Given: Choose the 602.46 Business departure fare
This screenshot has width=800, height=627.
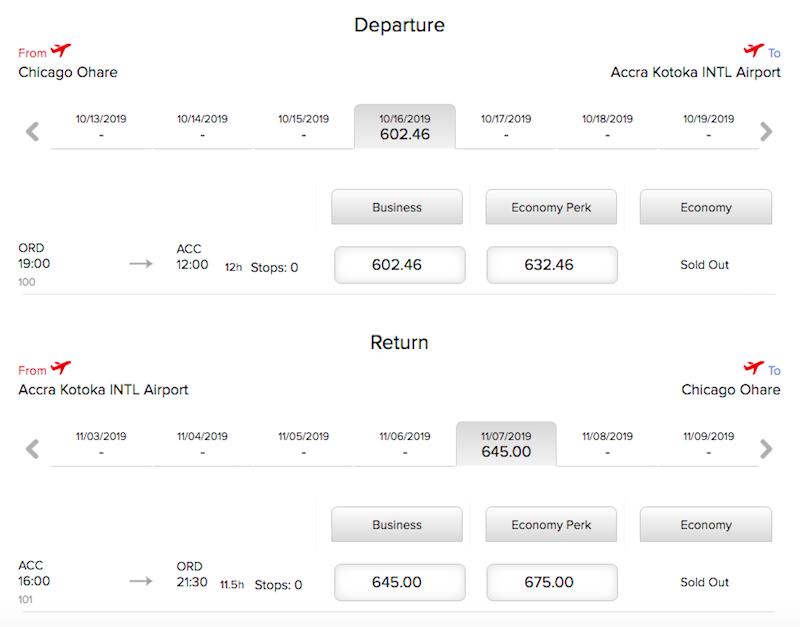Looking at the screenshot, I should tap(399, 264).
